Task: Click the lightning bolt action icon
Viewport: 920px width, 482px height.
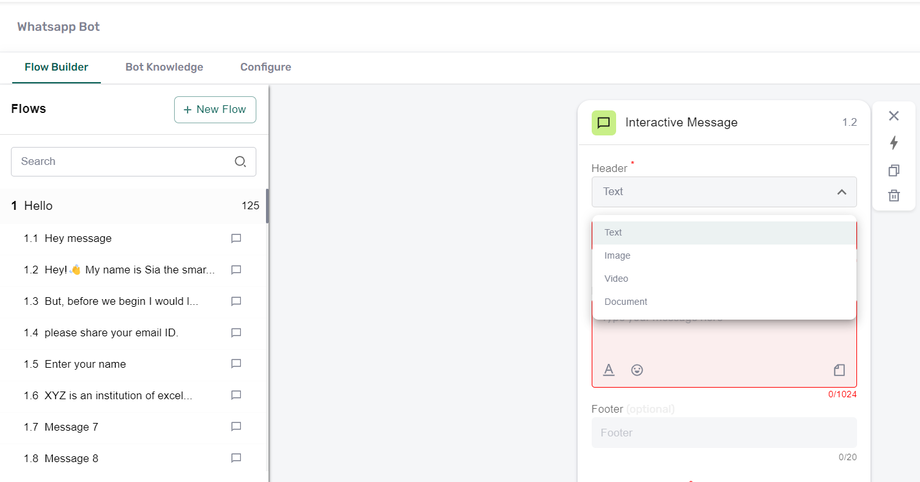Action: (894, 143)
